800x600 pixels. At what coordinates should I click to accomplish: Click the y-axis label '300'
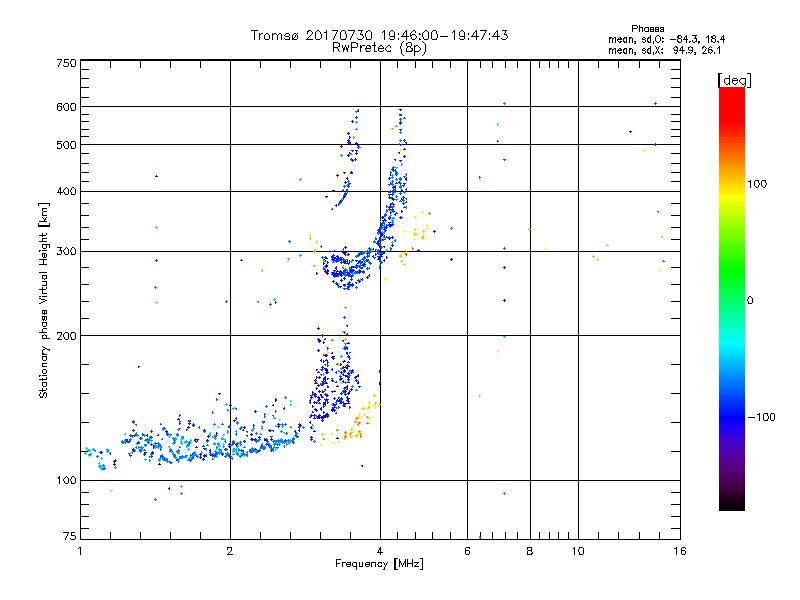66,252
